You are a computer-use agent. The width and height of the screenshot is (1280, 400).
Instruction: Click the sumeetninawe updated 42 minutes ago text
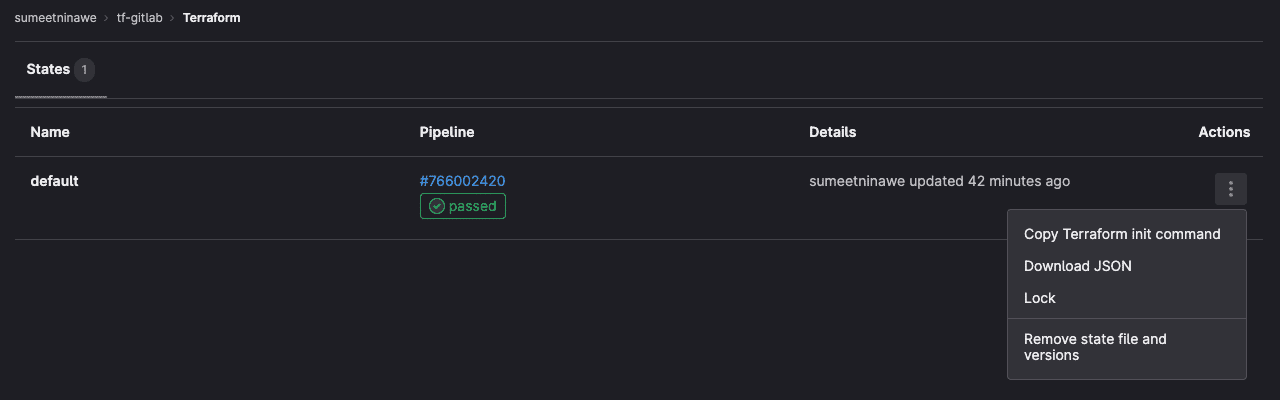pos(939,181)
